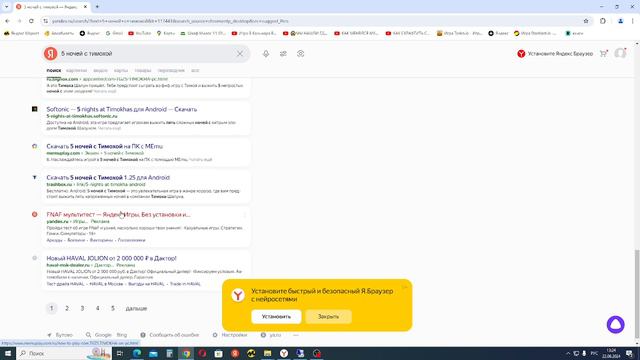Image resolution: width=640 pixels, height=360 pixels.
Task: Switch to the 'товары' tab
Action: (143, 70)
